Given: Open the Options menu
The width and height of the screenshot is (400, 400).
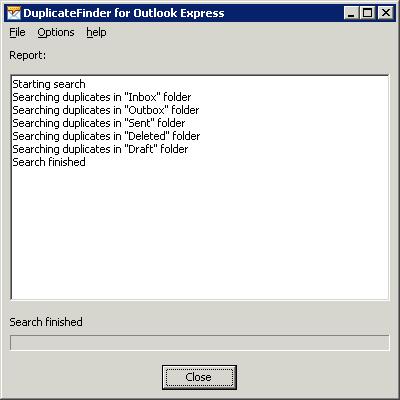Looking at the screenshot, I should tap(56, 32).
